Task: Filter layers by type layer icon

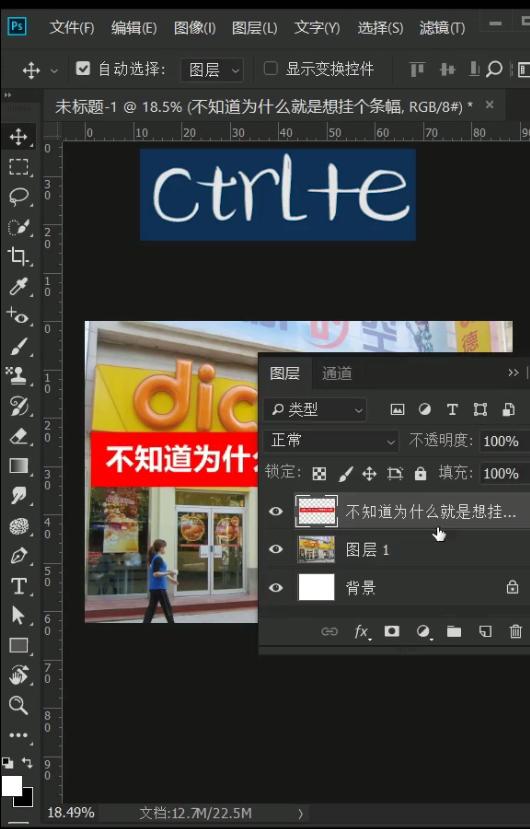Action: click(x=452, y=410)
